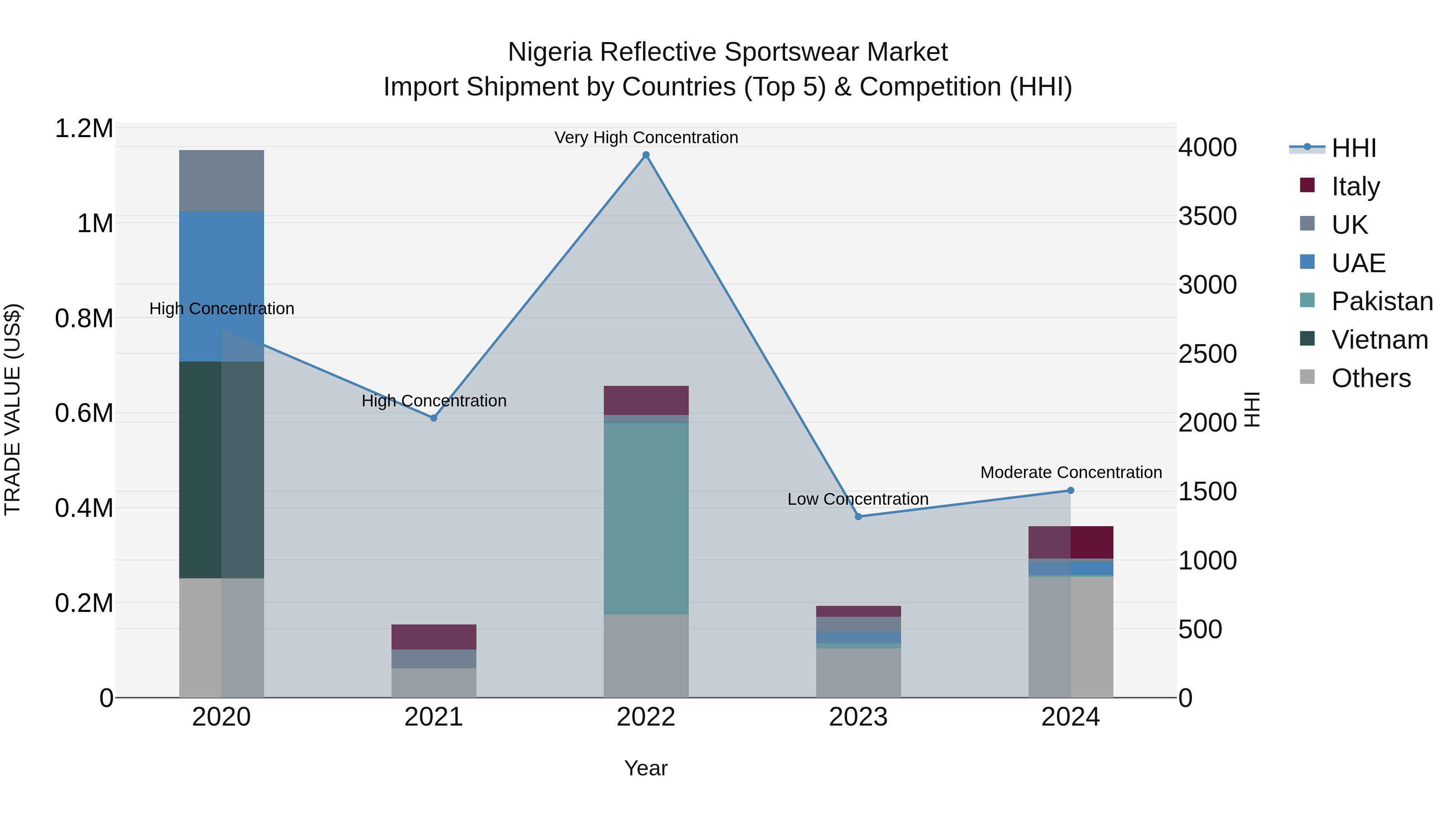Click the 'Moderate Concentration' annotation
Viewport: 1456px width, 819px height.
click(1071, 472)
